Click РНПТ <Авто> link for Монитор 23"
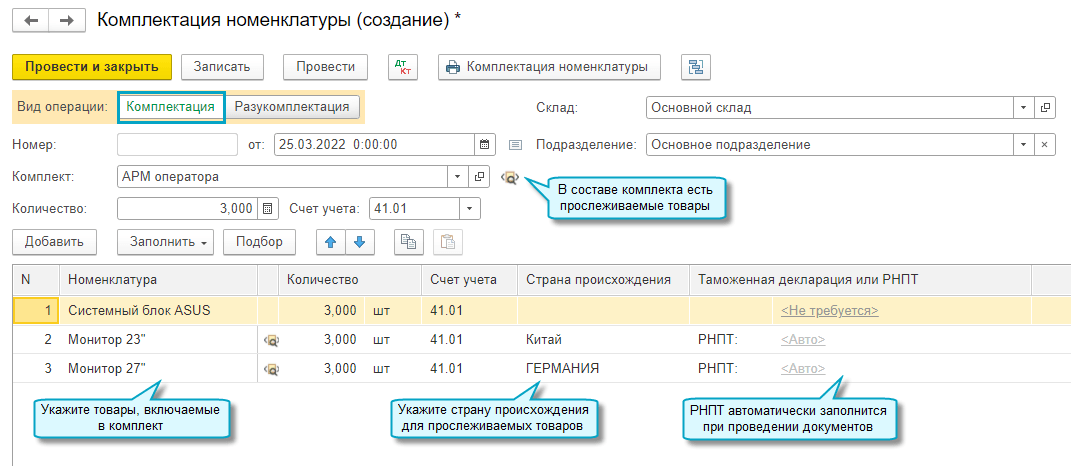Image resolution: width=1071 pixels, height=466 pixels. 803,340
